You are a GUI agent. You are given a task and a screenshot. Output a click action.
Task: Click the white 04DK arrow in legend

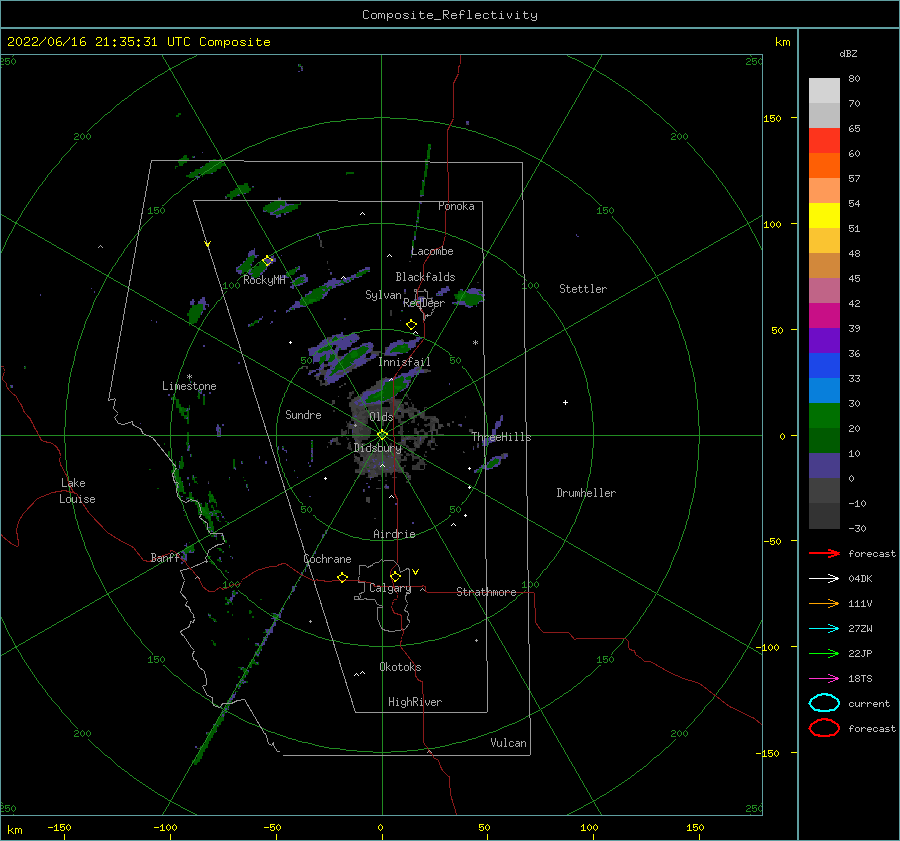pyautogui.click(x=824, y=578)
